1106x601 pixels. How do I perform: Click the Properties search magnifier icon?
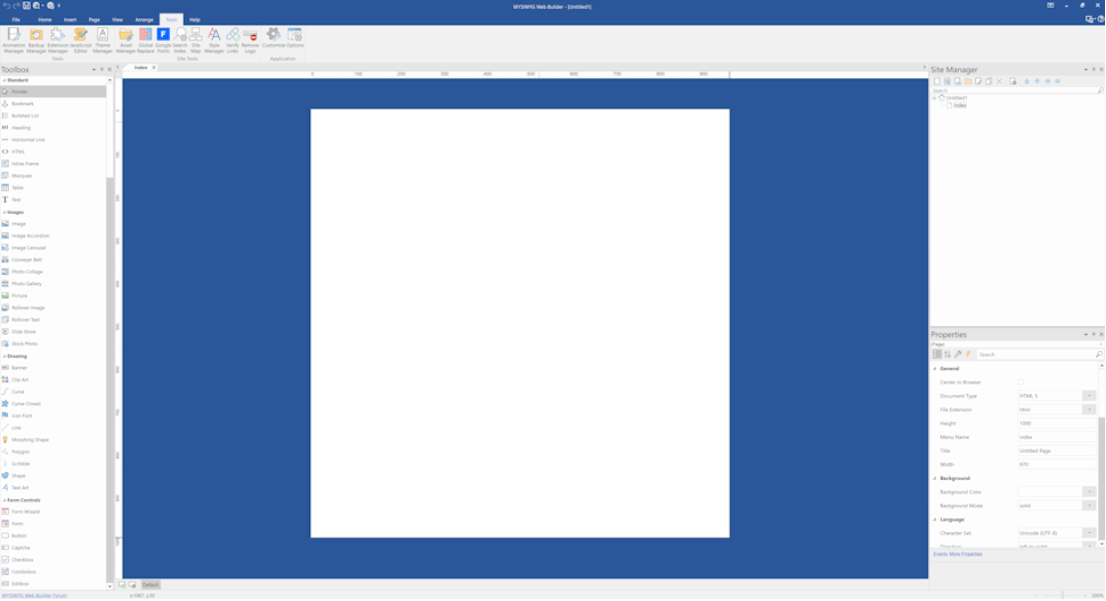coord(1098,355)
